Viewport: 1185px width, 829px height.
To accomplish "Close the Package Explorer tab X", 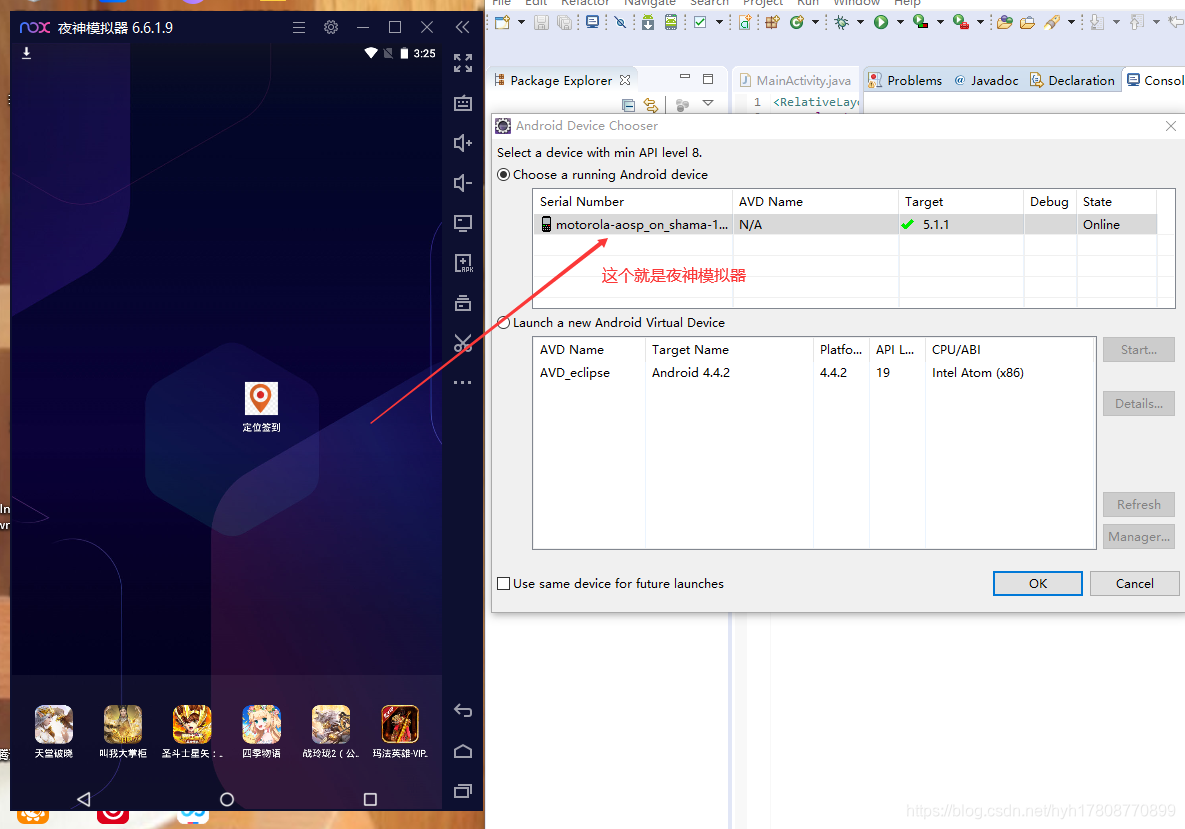I will 625,80.
